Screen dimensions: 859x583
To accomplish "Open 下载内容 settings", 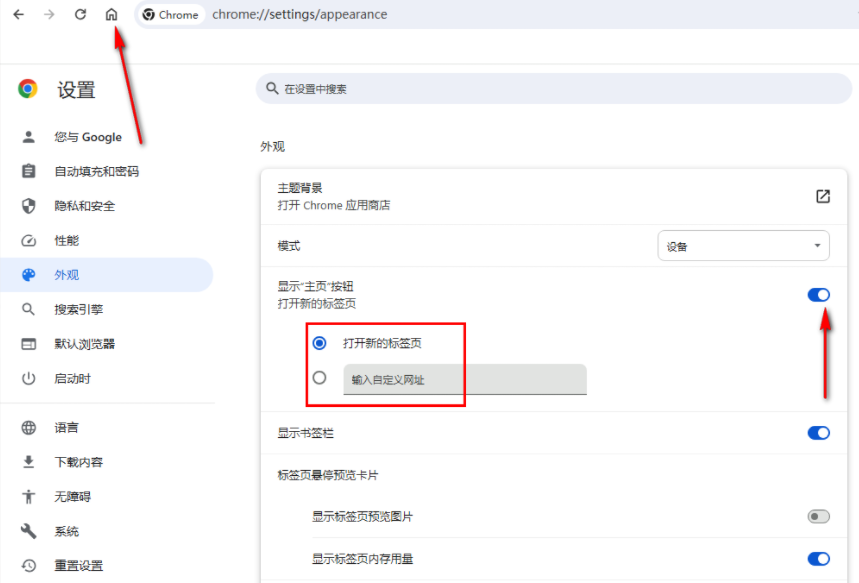I will tap(107, 462).
